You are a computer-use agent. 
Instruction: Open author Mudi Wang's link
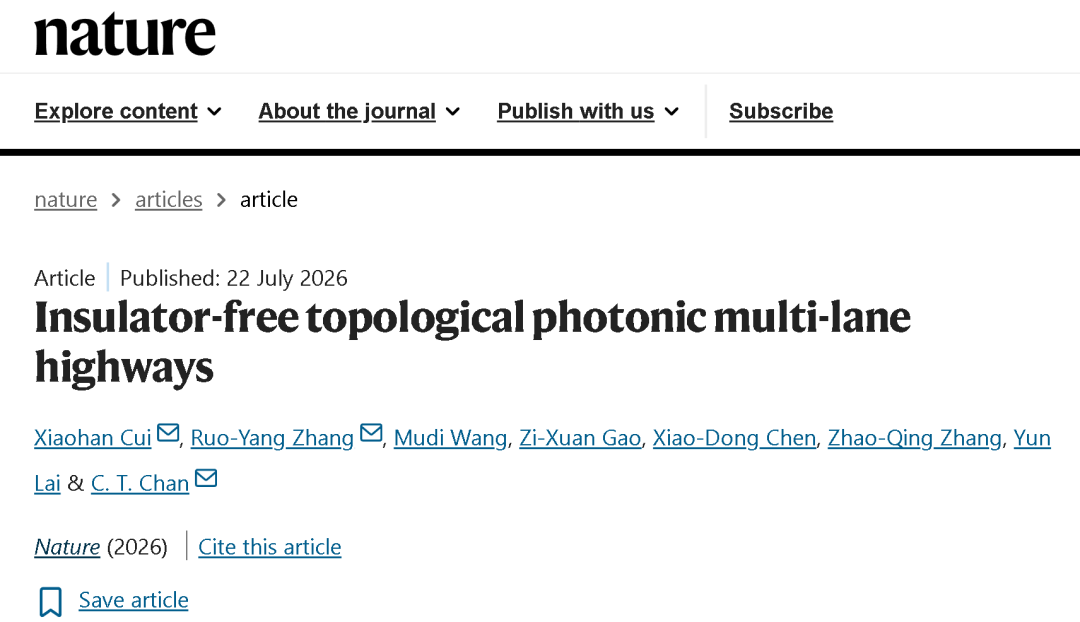(x=450, y=438)
